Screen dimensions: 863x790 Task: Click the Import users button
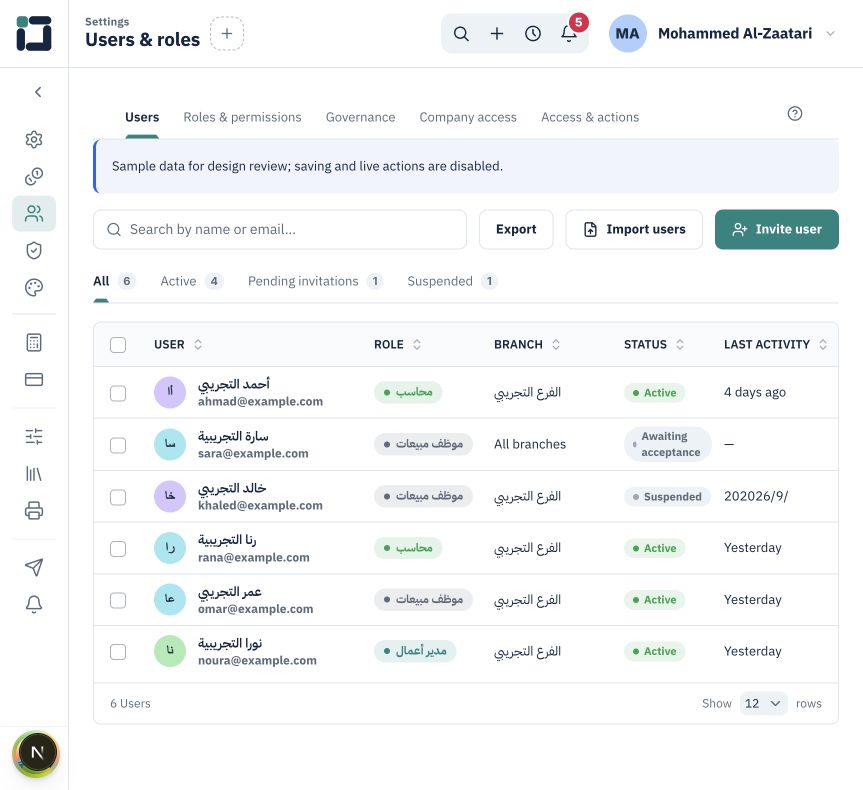click(634, 229)
